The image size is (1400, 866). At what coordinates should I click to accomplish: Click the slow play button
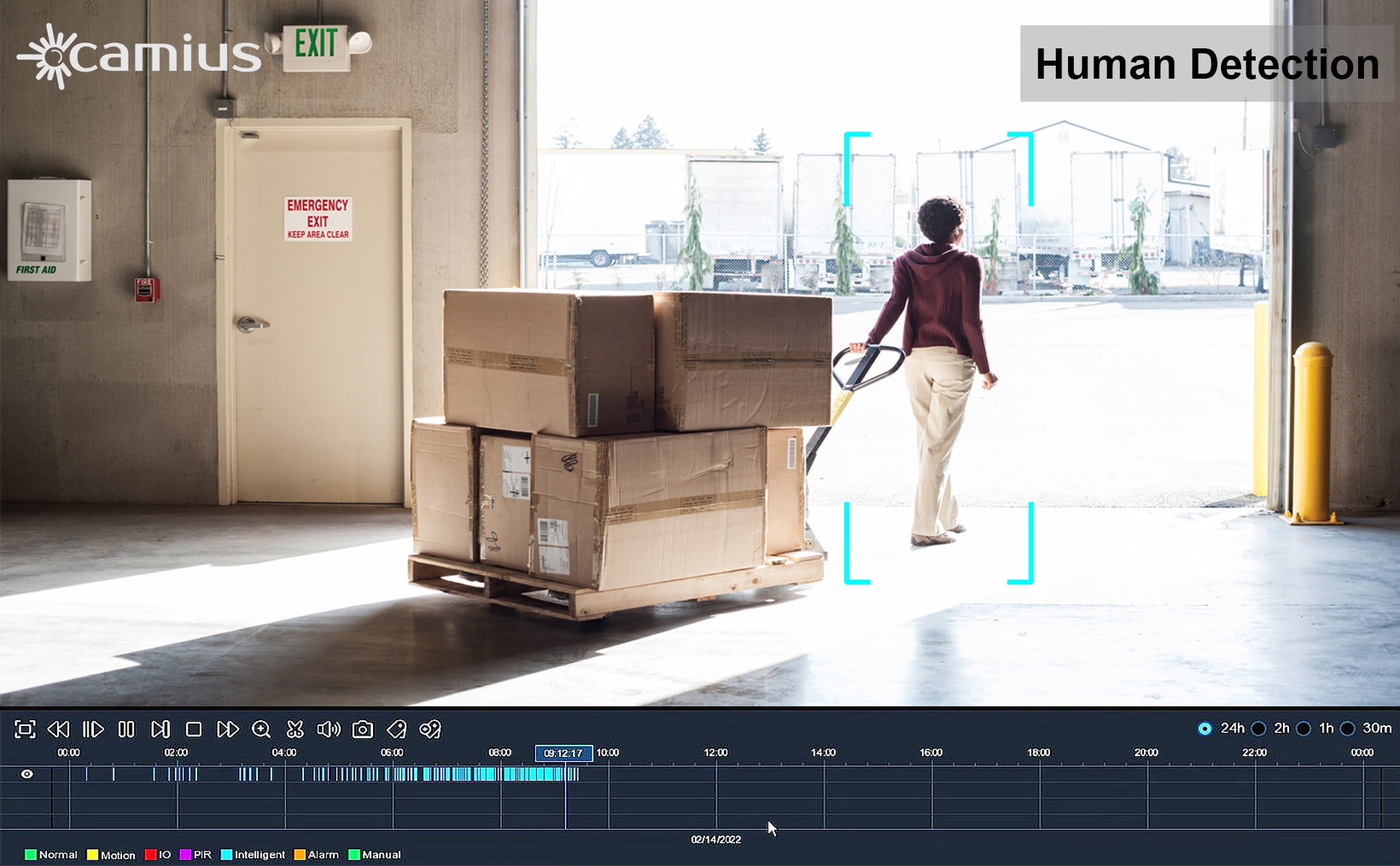93,730
